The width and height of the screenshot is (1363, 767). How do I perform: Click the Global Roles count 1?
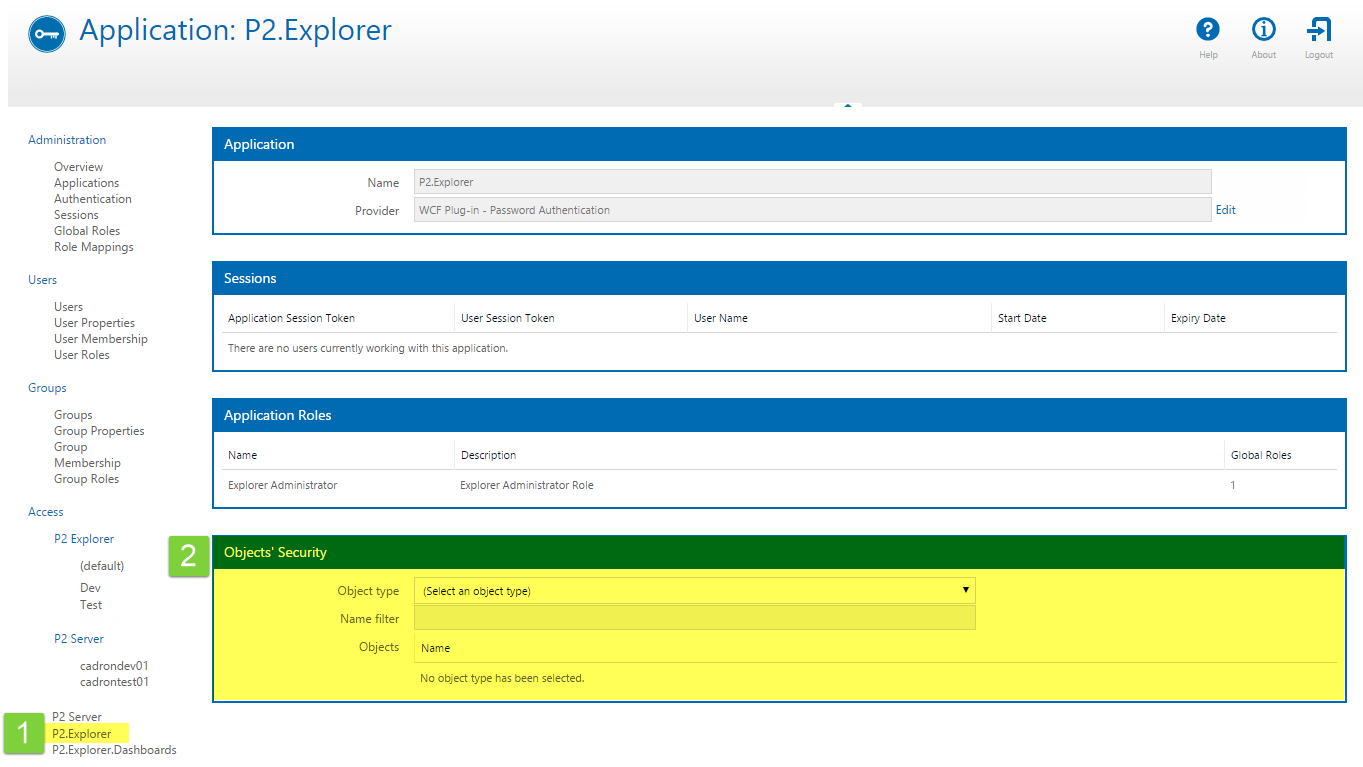click(x=1233, y=485)
